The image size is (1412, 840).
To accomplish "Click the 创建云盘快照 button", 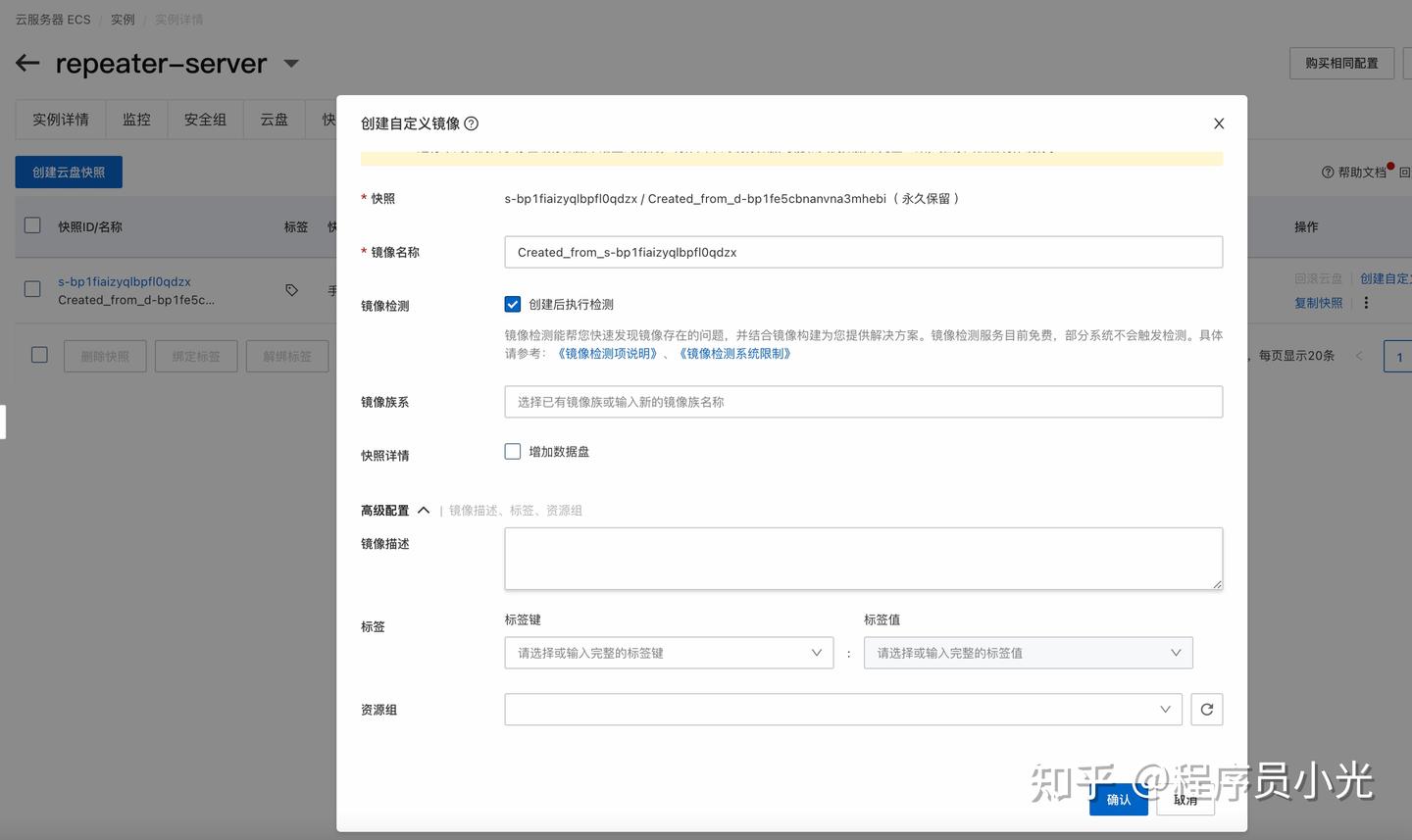I will [x=68, y=171].
